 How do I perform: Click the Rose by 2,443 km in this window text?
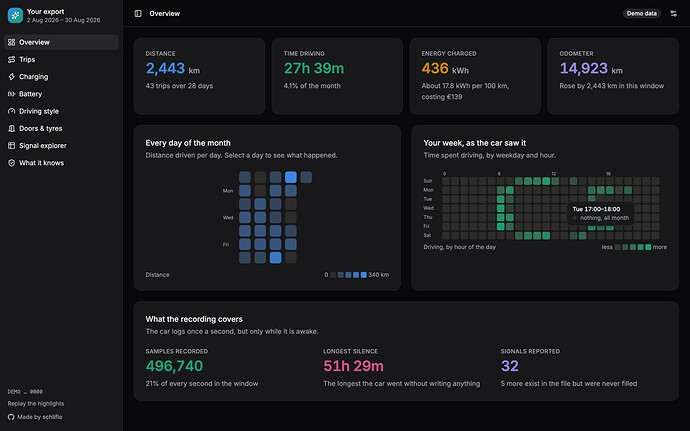pos(611,86)
